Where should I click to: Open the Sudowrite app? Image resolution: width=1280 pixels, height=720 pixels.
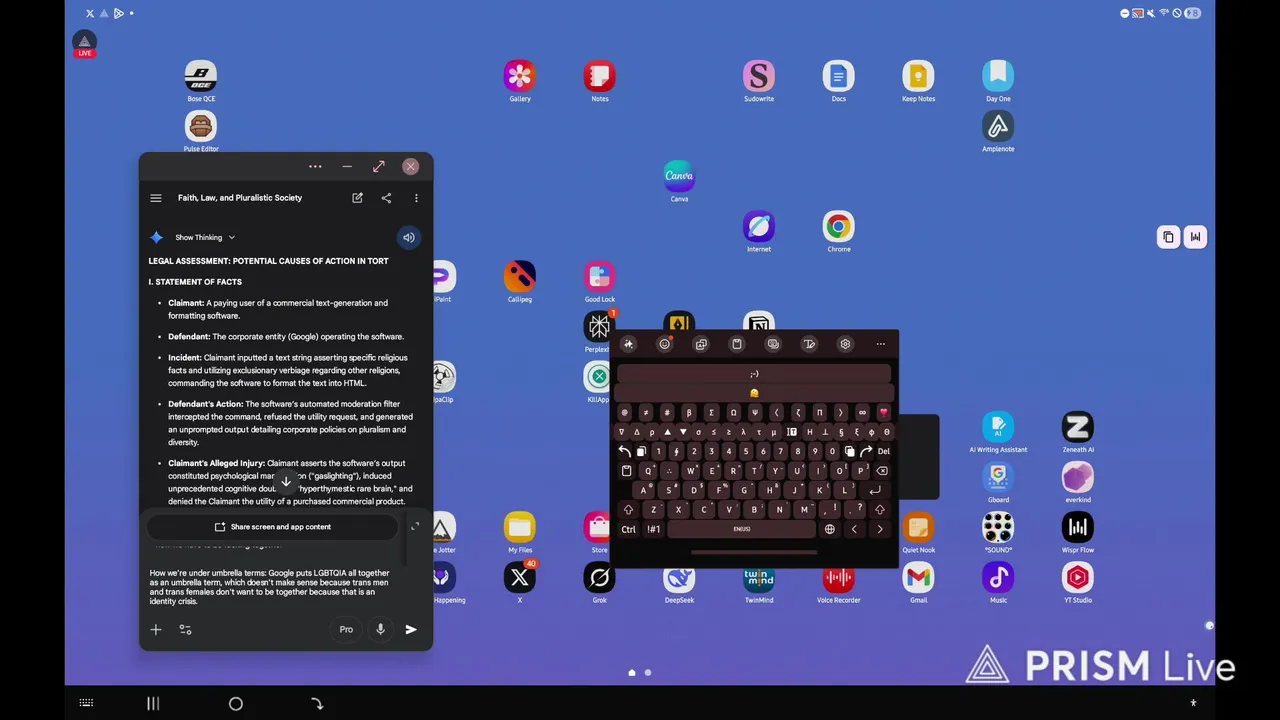(x=759, y=81)
